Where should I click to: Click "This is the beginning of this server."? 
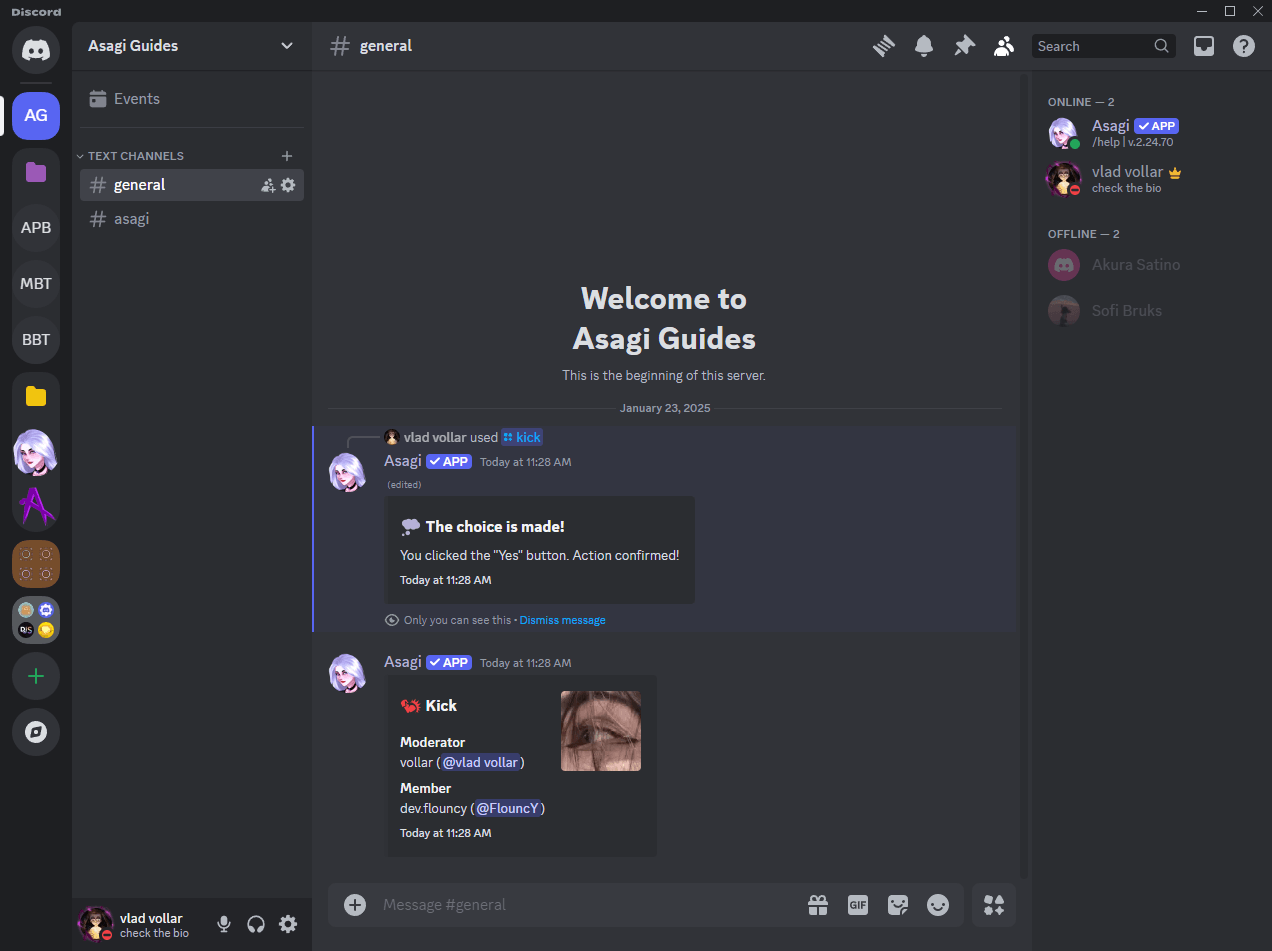click(664, 376)
